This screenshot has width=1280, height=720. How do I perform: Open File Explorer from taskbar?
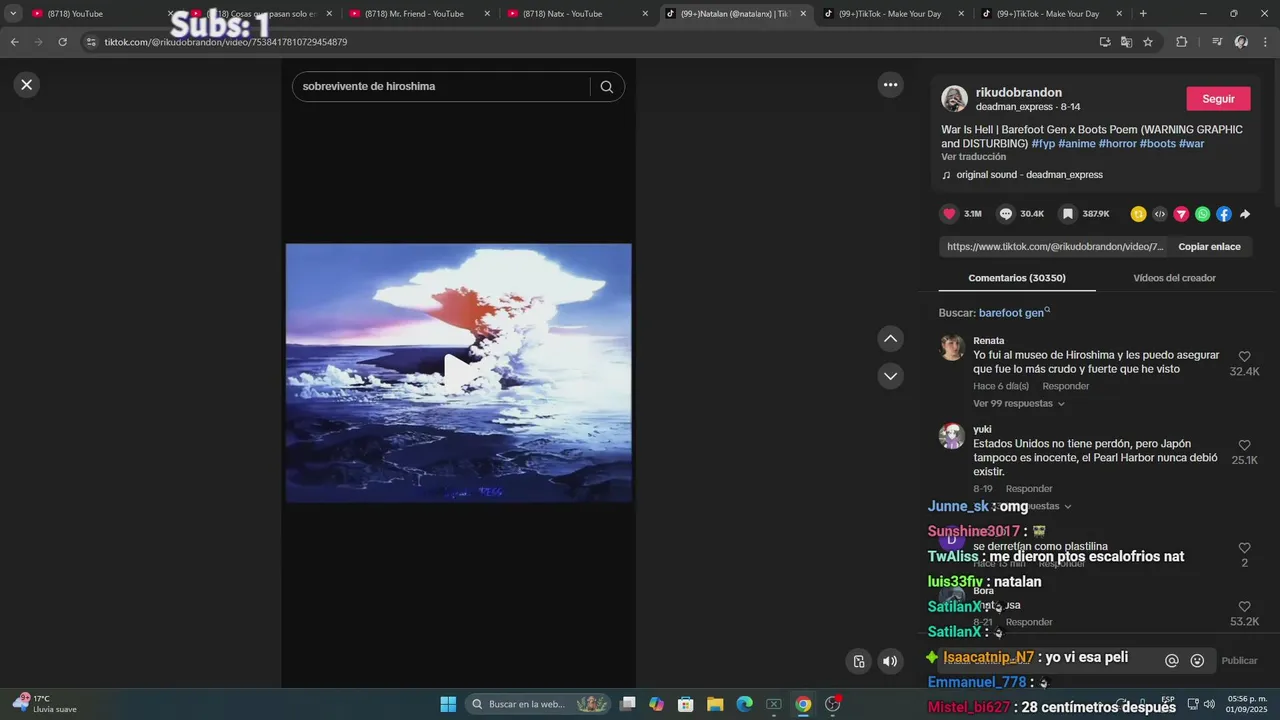pos(715,704)
